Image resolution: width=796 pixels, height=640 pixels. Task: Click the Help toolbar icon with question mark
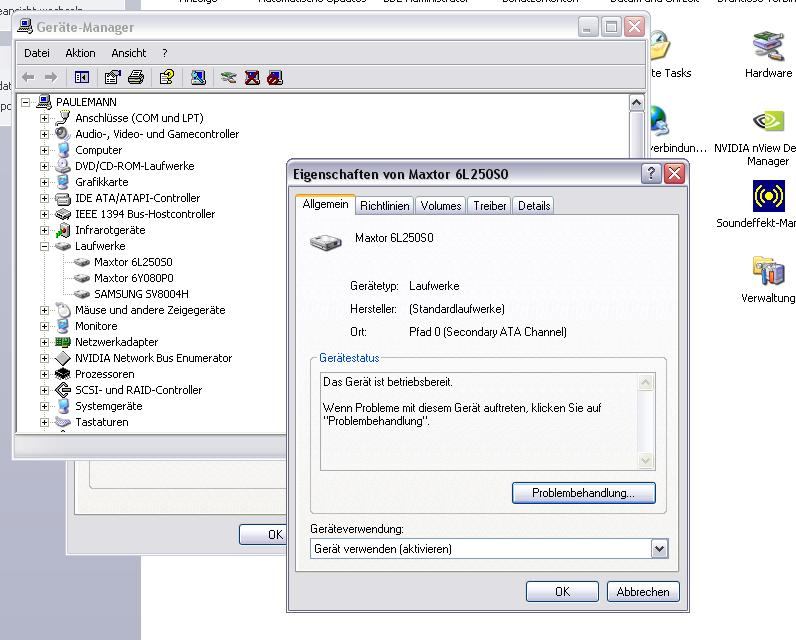click(167, 78)
